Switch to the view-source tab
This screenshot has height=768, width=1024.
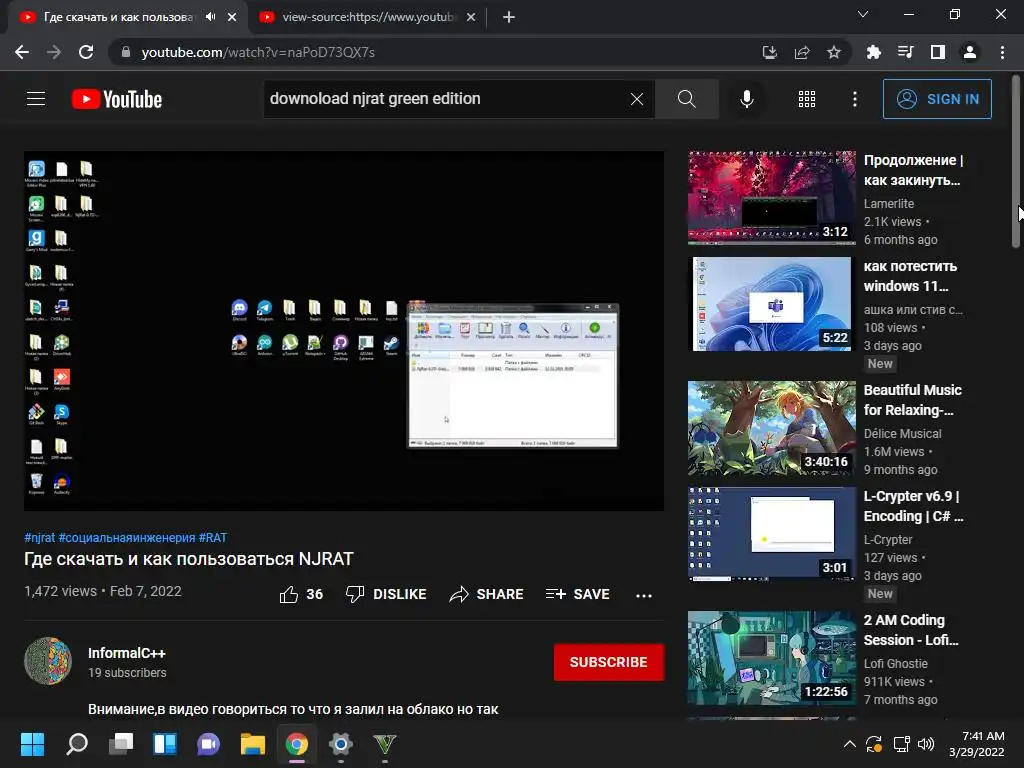click(x=368, y=17)
